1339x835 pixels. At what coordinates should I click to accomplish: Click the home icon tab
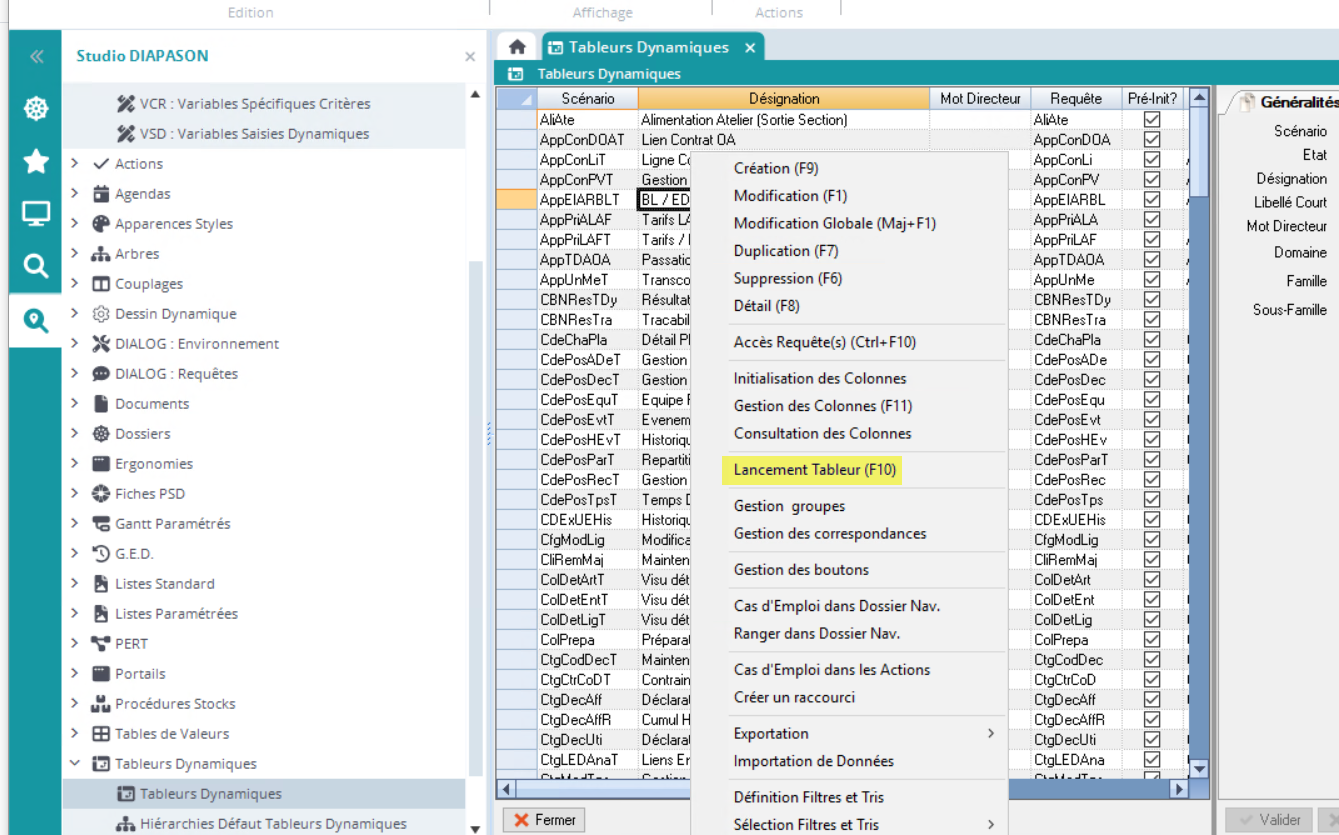pyautogui.click(x=516, y=47)
